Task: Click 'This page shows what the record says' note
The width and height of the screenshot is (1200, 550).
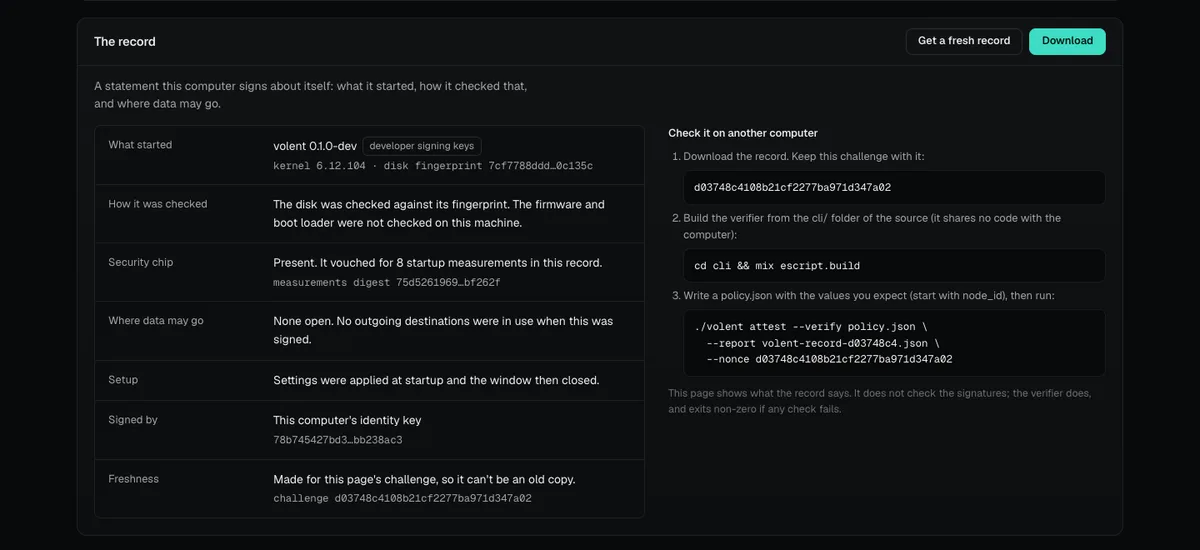Action: [880, 401]
